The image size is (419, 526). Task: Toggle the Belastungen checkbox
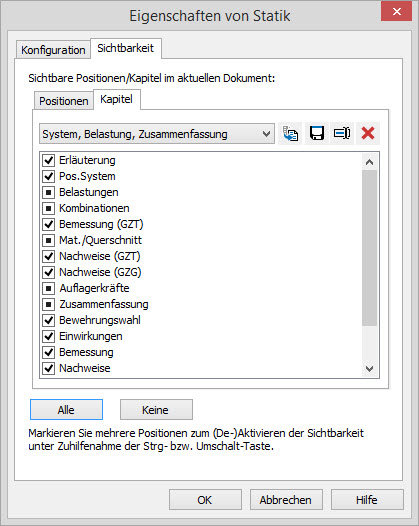(49, 193)
